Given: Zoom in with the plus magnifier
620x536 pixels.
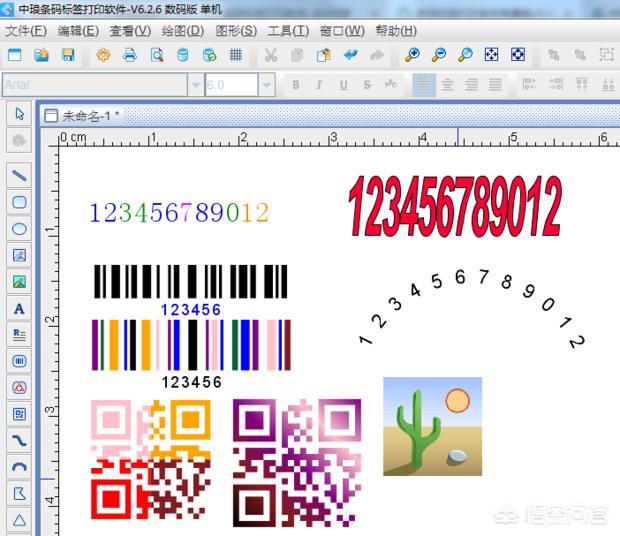Looking at the screenshot, I should (x=412, y=55).
